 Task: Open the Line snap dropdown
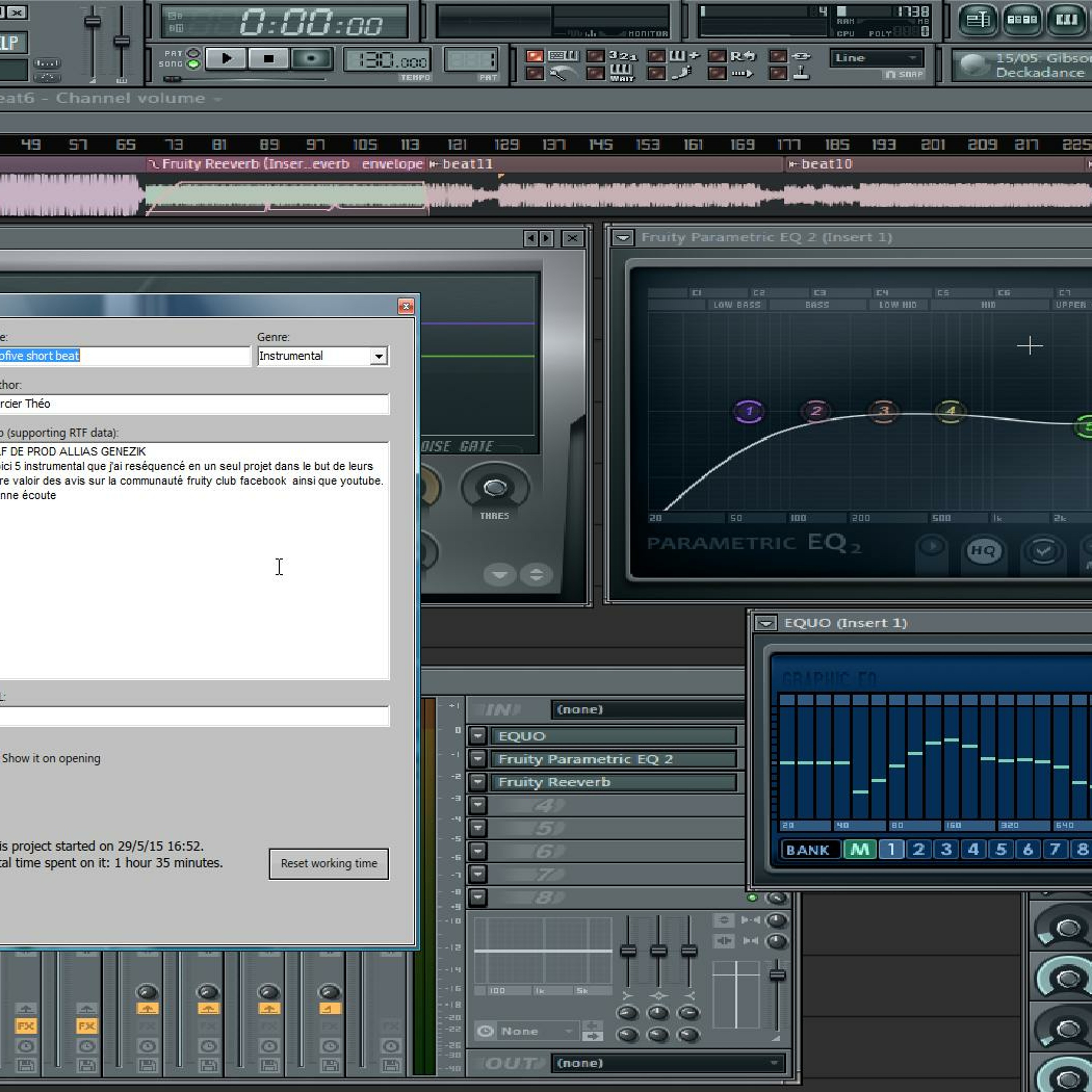876,58
